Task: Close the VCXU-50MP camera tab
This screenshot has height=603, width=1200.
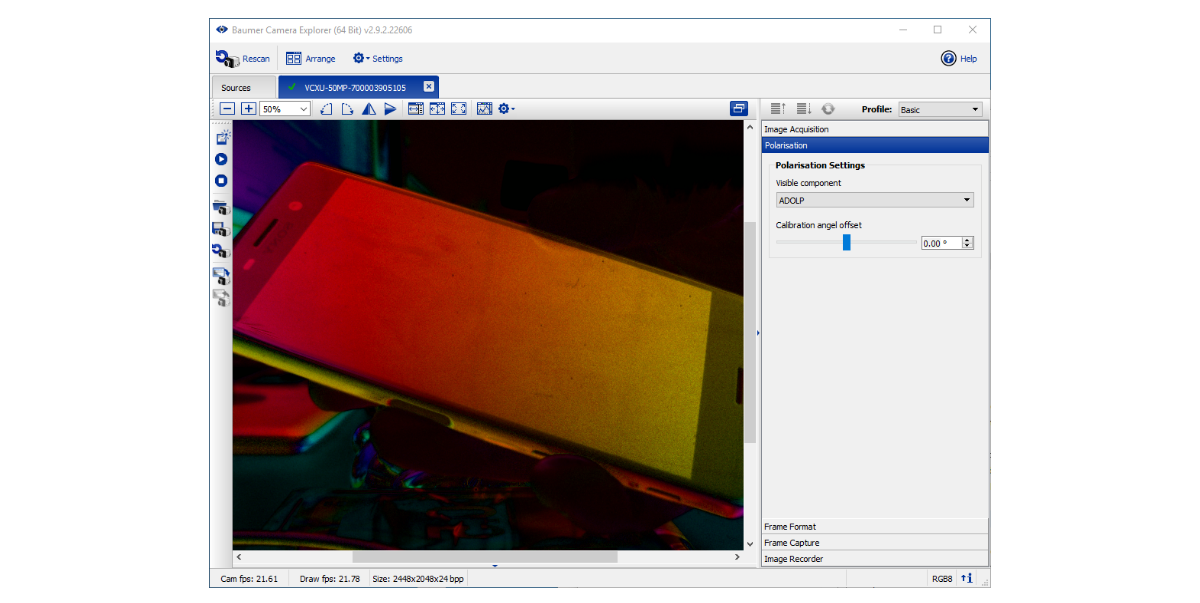Action: pos(428,87)
